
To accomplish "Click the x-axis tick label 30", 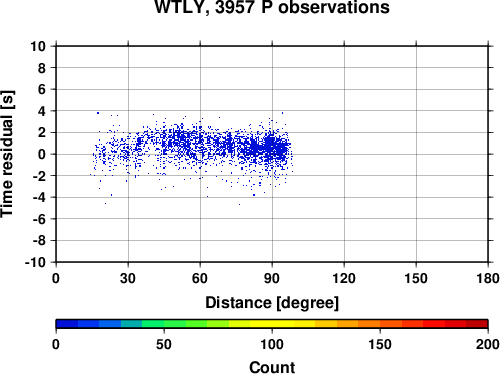I will (128, 278).
